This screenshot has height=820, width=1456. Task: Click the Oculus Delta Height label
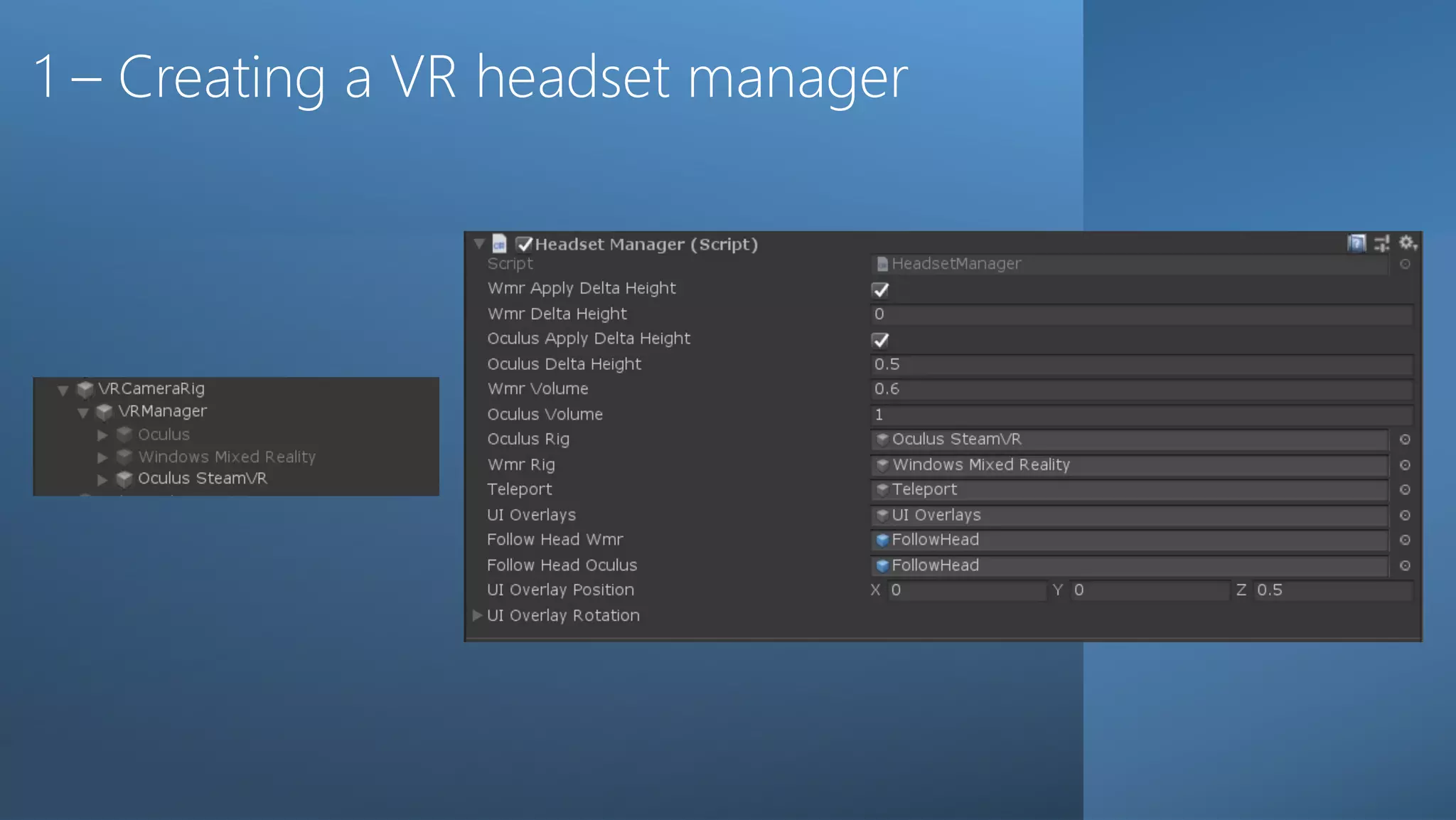tap(564, 364)
